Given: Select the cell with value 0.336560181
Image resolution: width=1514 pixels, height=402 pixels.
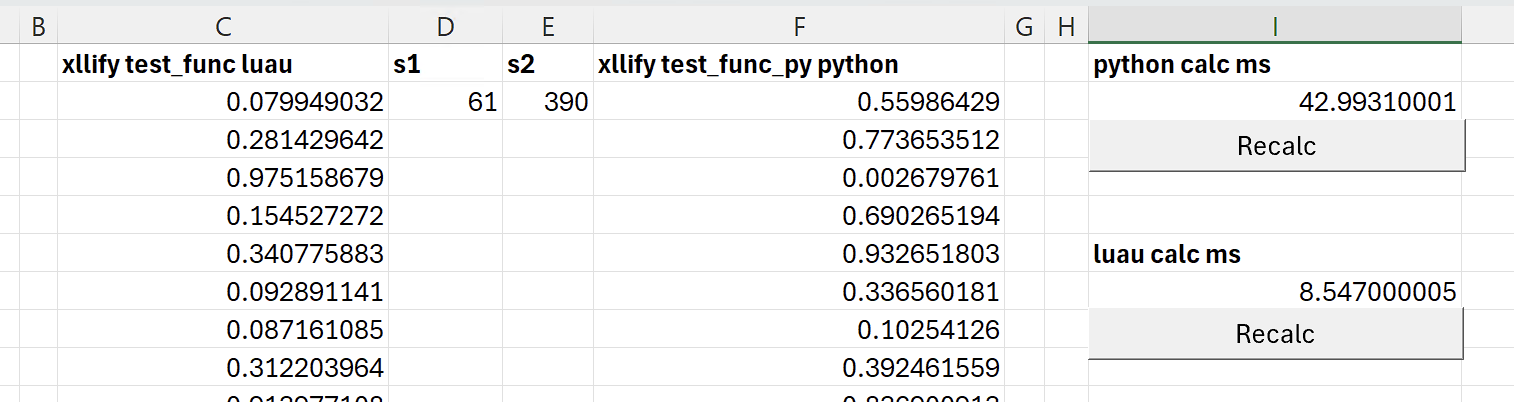Looking at the screenshot, I should 799,291.
